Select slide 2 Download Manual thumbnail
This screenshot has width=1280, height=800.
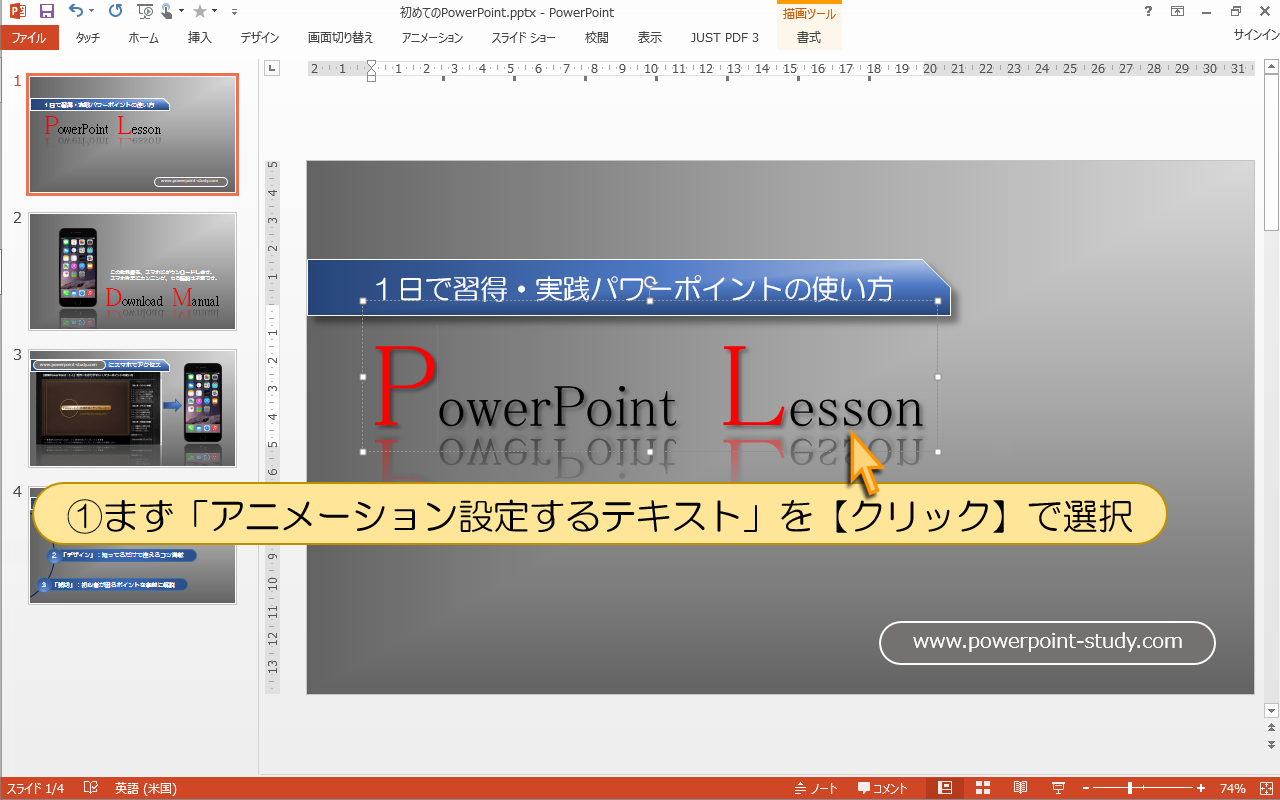pos(133,271)
